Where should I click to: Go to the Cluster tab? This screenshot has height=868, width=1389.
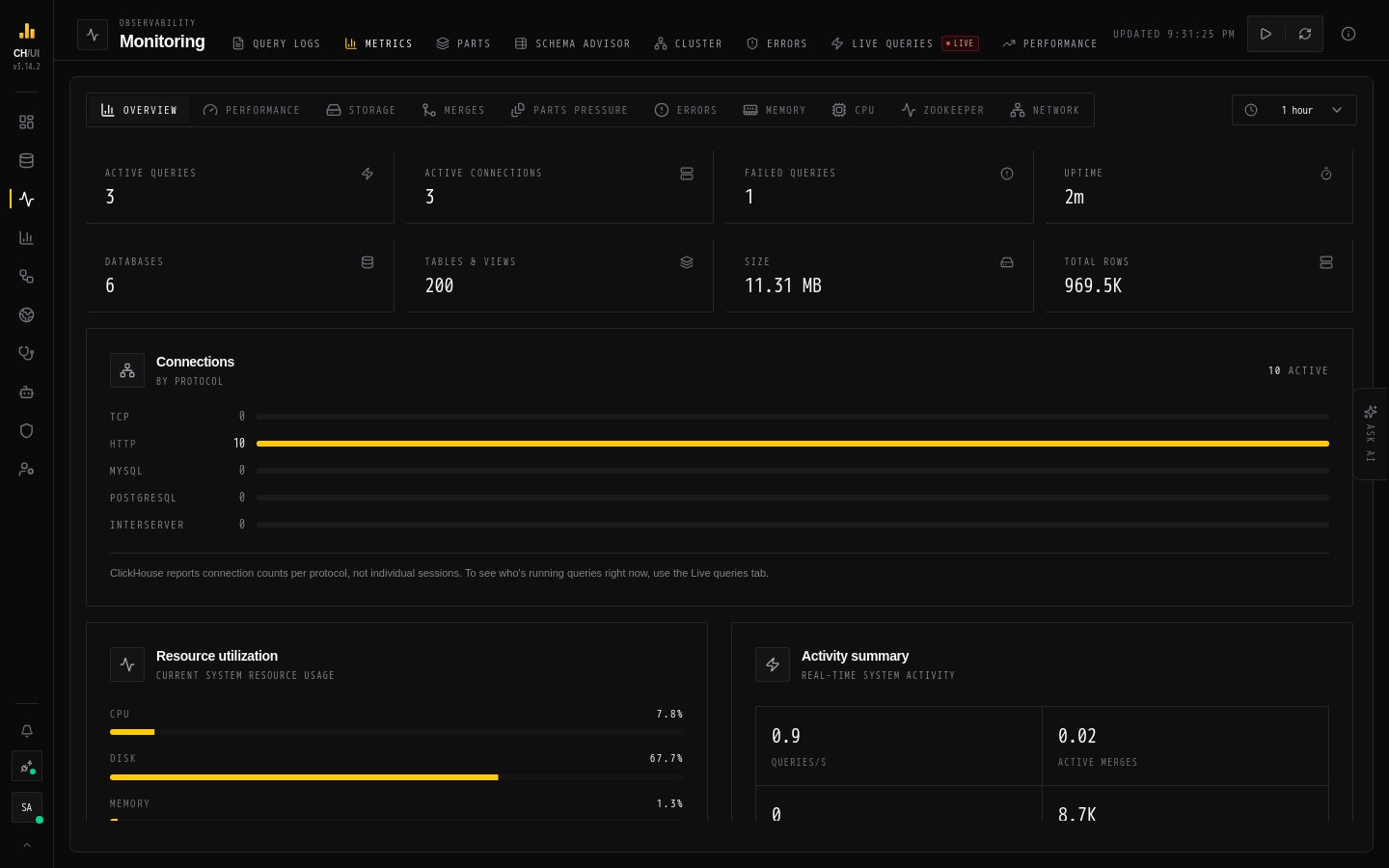(x=688, y=43)
